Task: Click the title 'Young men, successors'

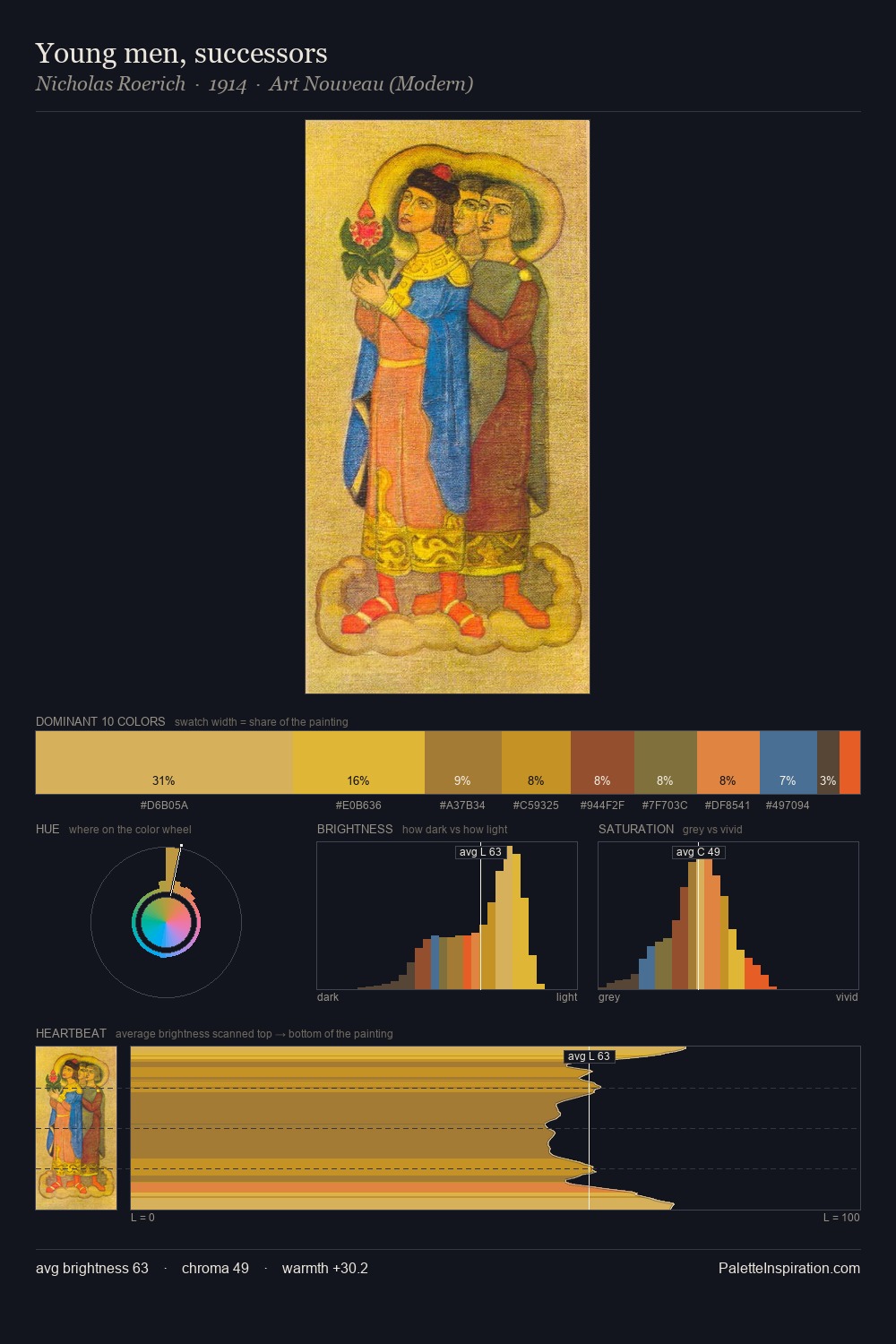Action: 181,54
